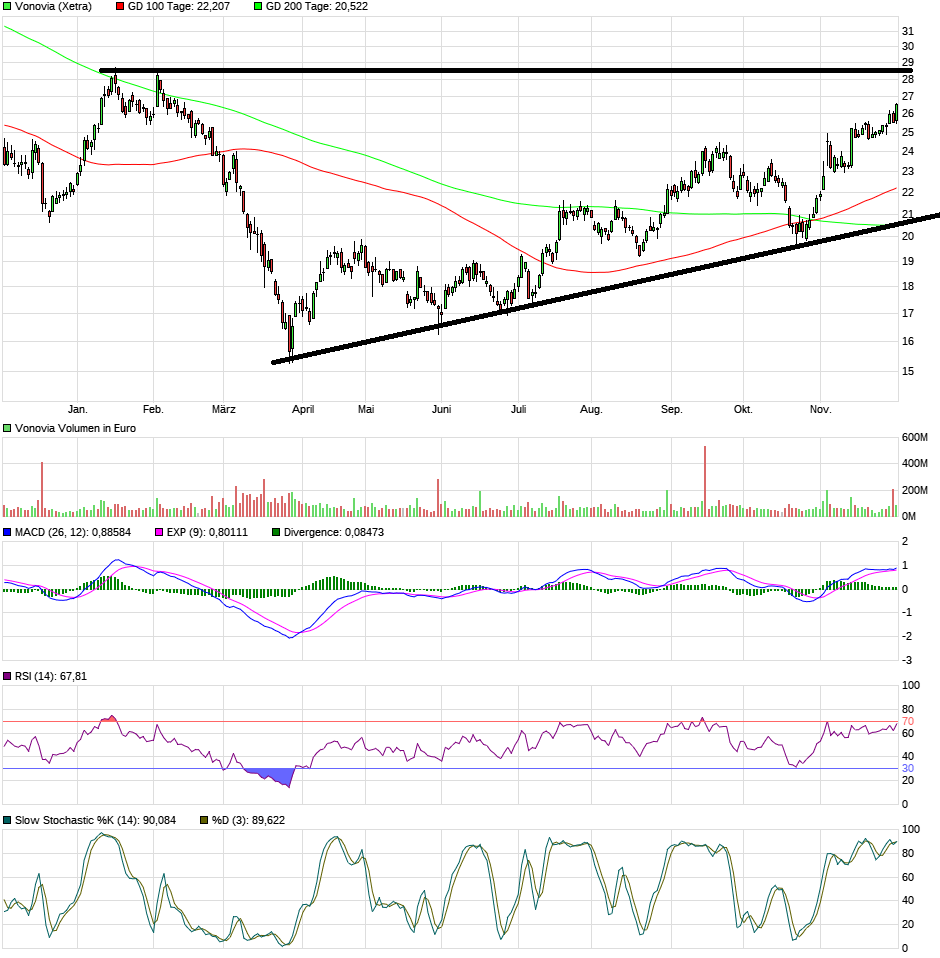
Task: Click volume axis value 200M
Action: (915, 490)
